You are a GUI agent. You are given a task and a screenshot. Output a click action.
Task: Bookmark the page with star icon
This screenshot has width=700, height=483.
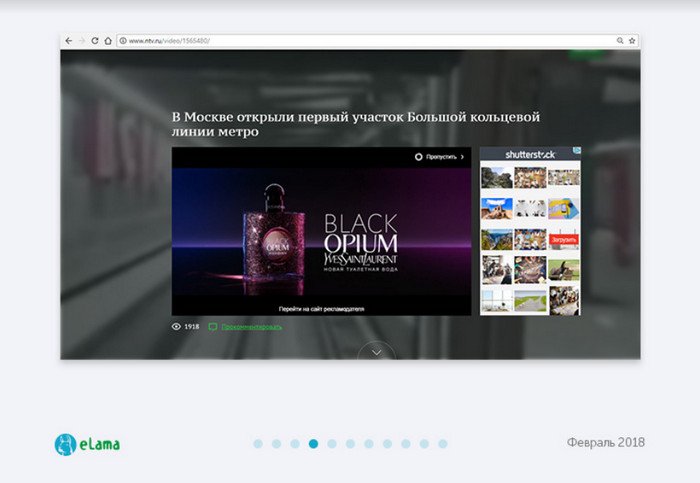[632, 41]
